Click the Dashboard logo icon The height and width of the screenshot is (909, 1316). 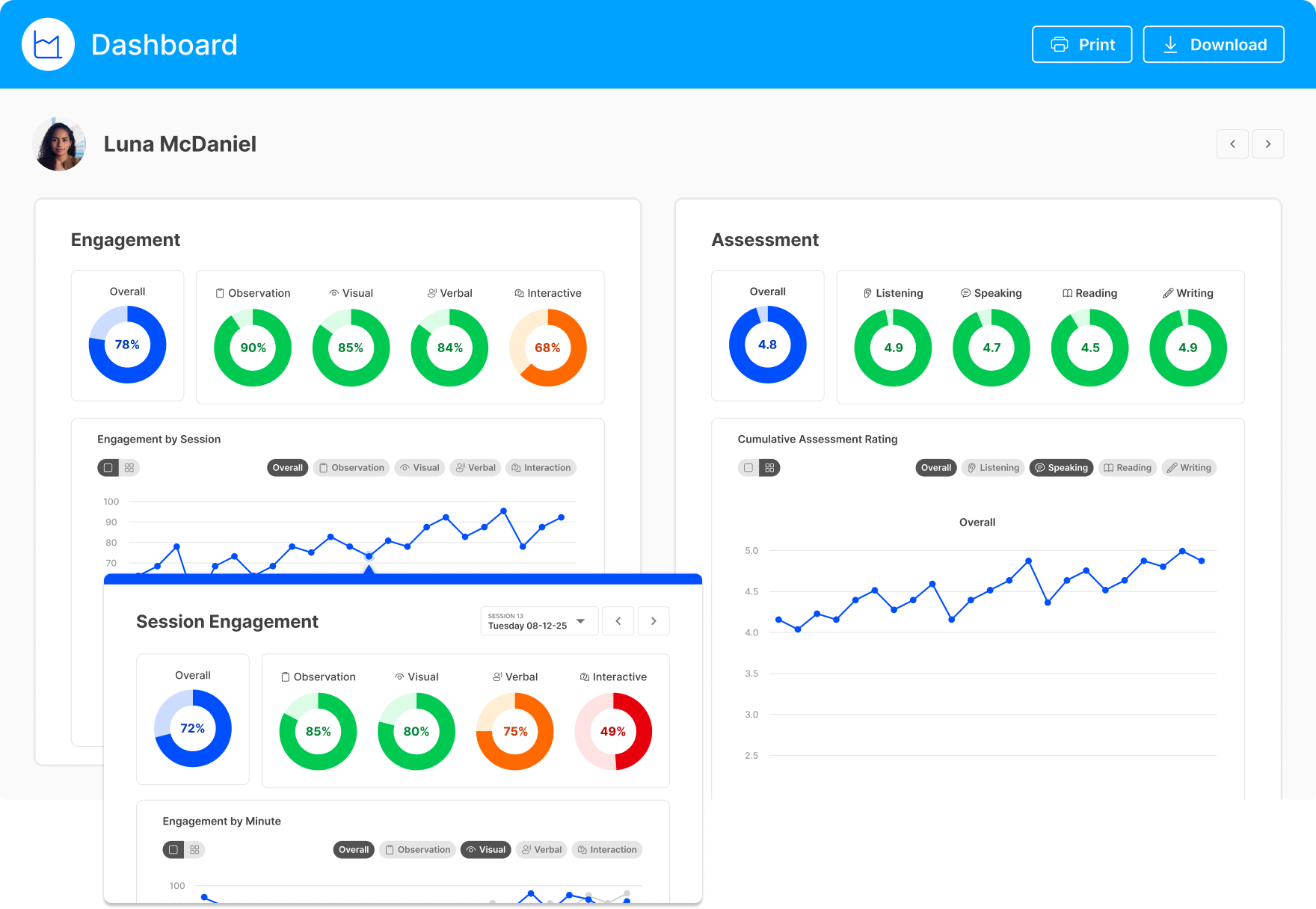(x=47, y=44)
